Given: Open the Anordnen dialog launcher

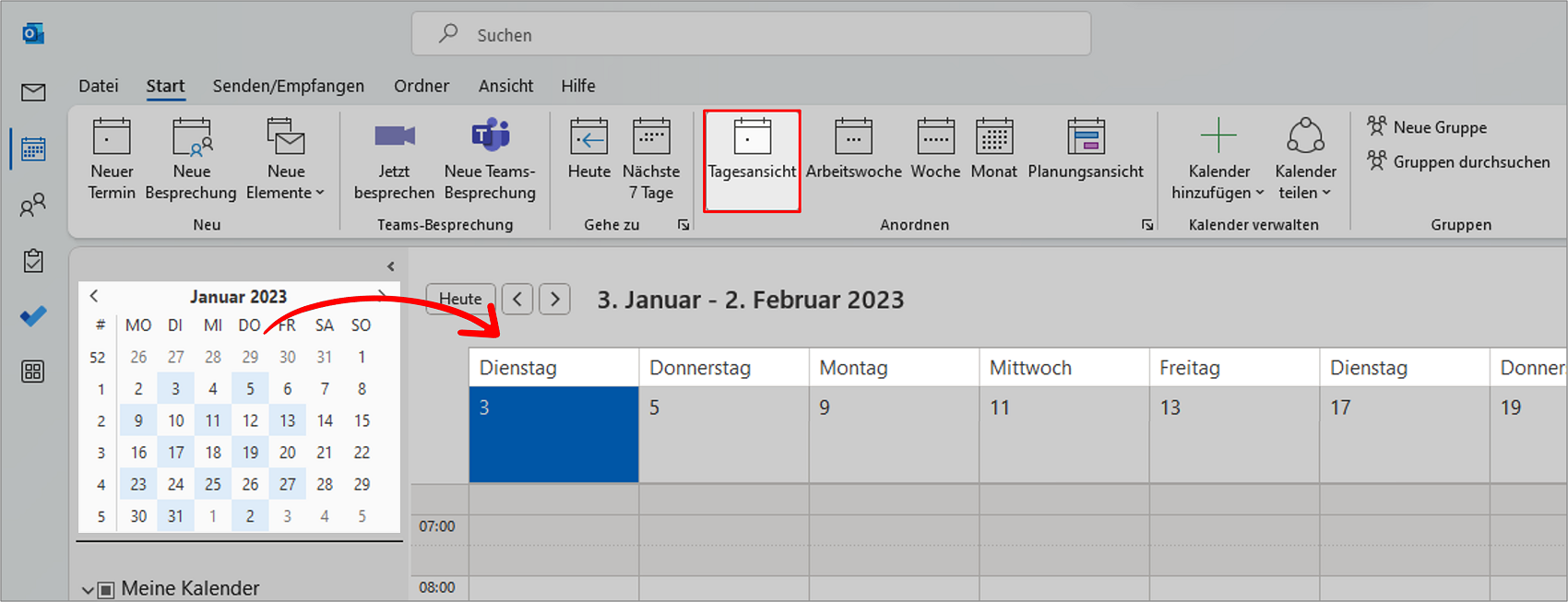Looking at the screenshot, I should [x=1147, y=225].
